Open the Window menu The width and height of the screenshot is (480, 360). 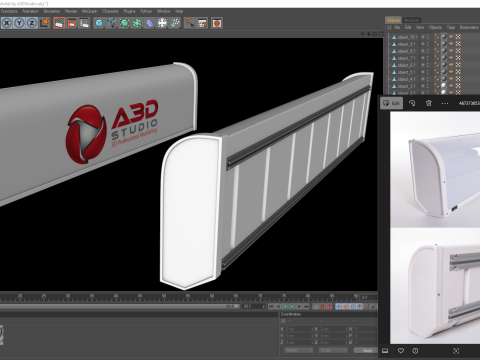(x=163, y=11)
